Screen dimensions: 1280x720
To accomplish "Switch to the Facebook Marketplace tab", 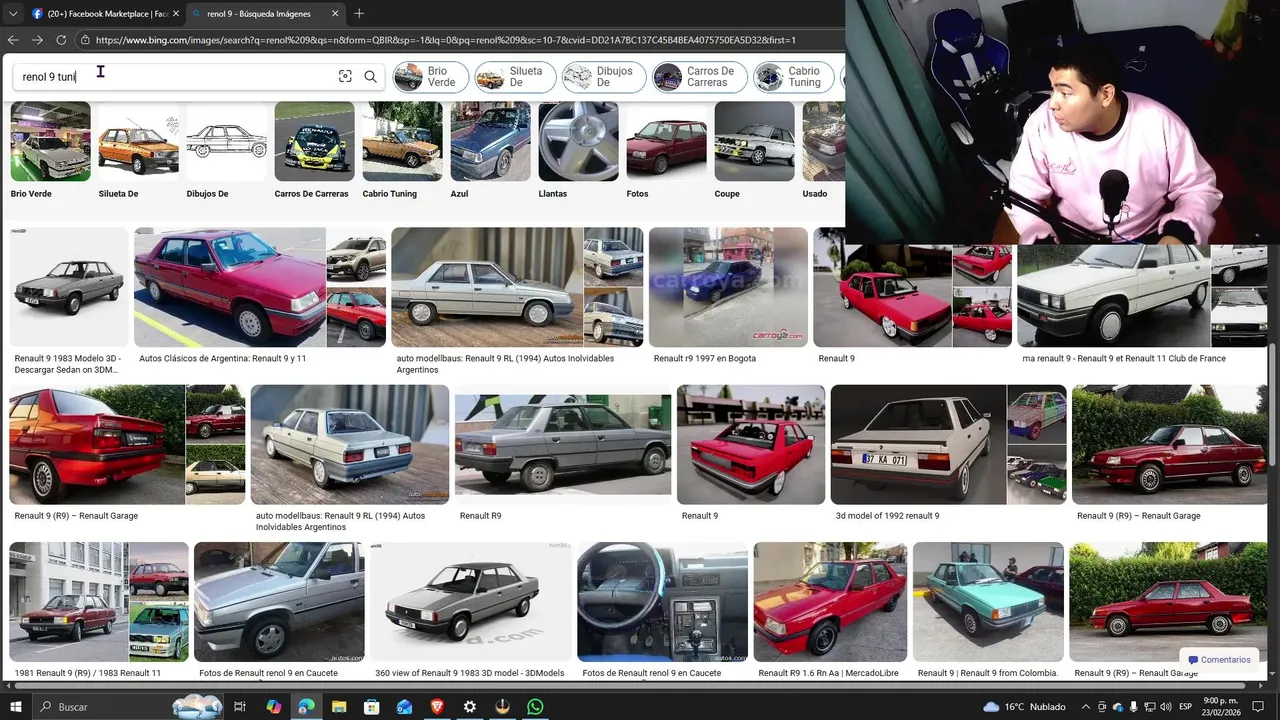I will 105,14.
